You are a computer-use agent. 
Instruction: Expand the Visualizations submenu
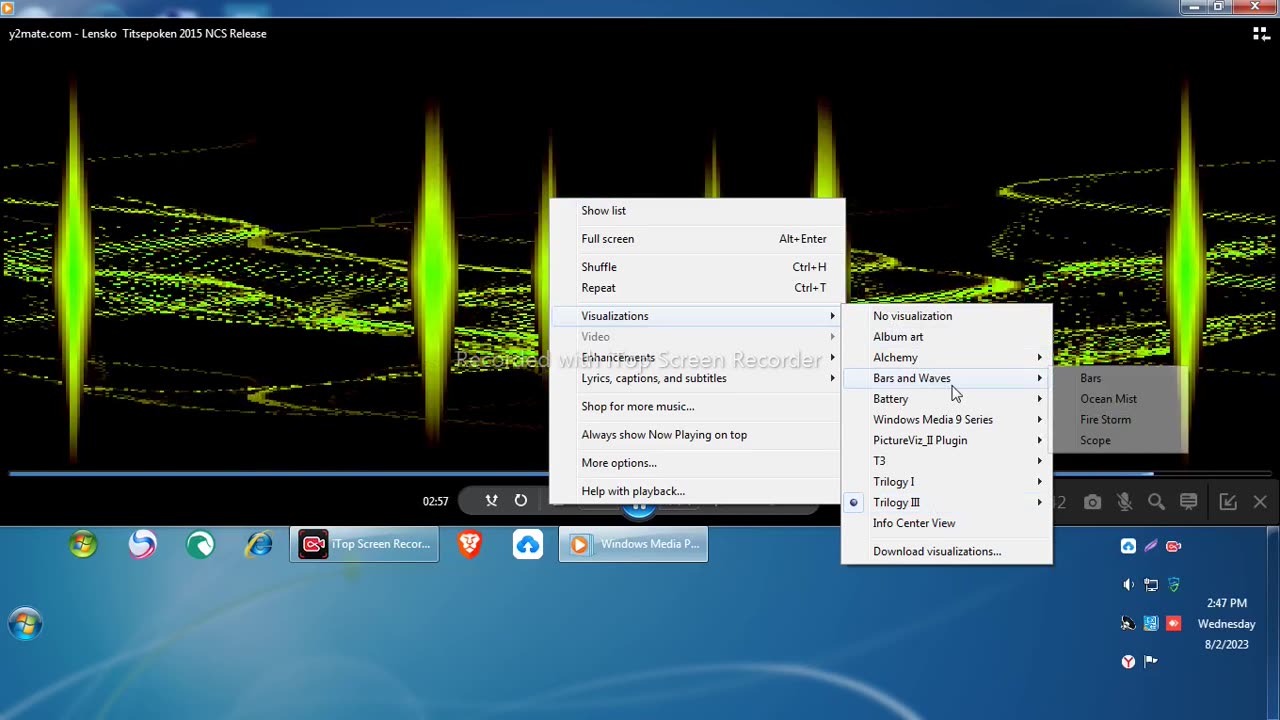click(x=697, y=316)
